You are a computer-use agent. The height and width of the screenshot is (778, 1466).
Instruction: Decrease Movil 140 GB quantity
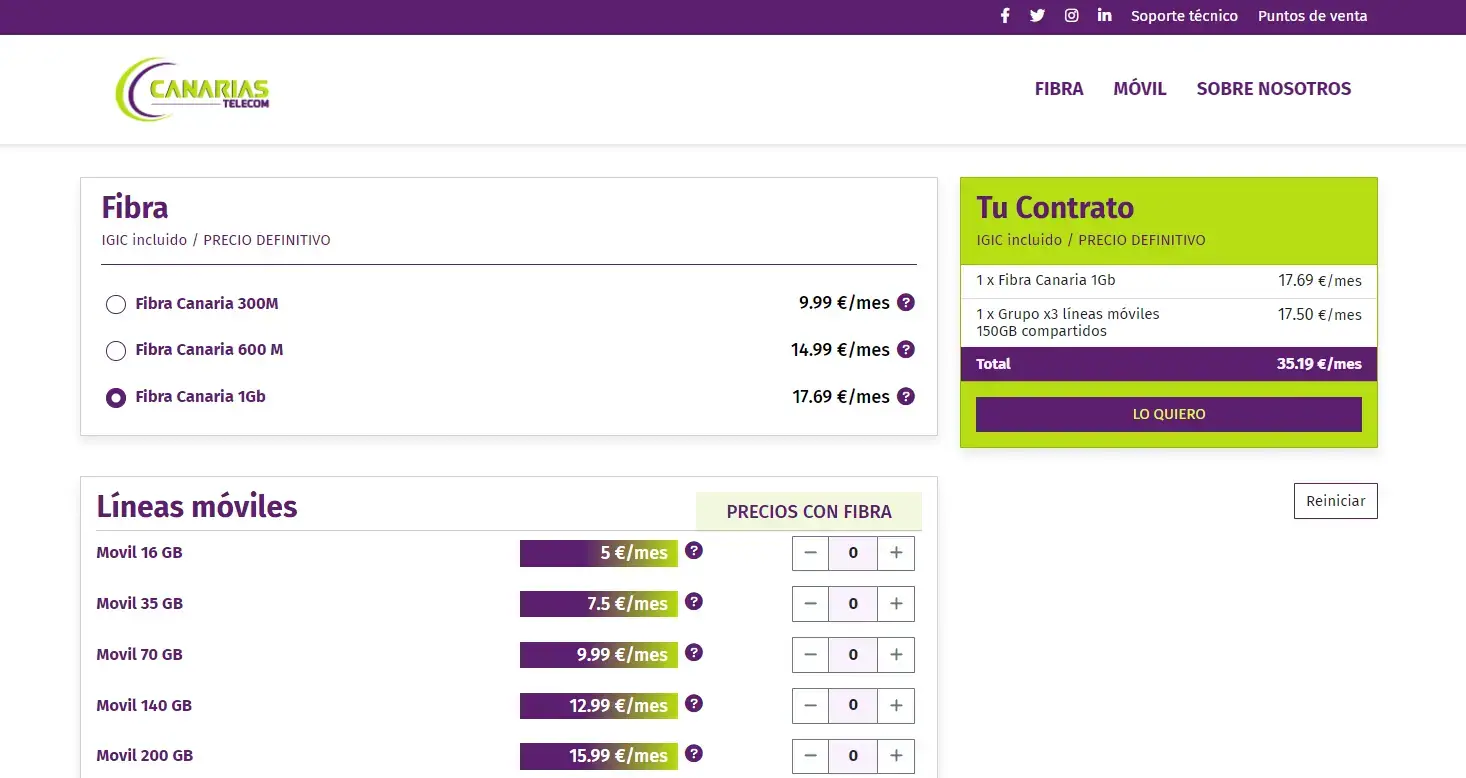click(810, 706)
